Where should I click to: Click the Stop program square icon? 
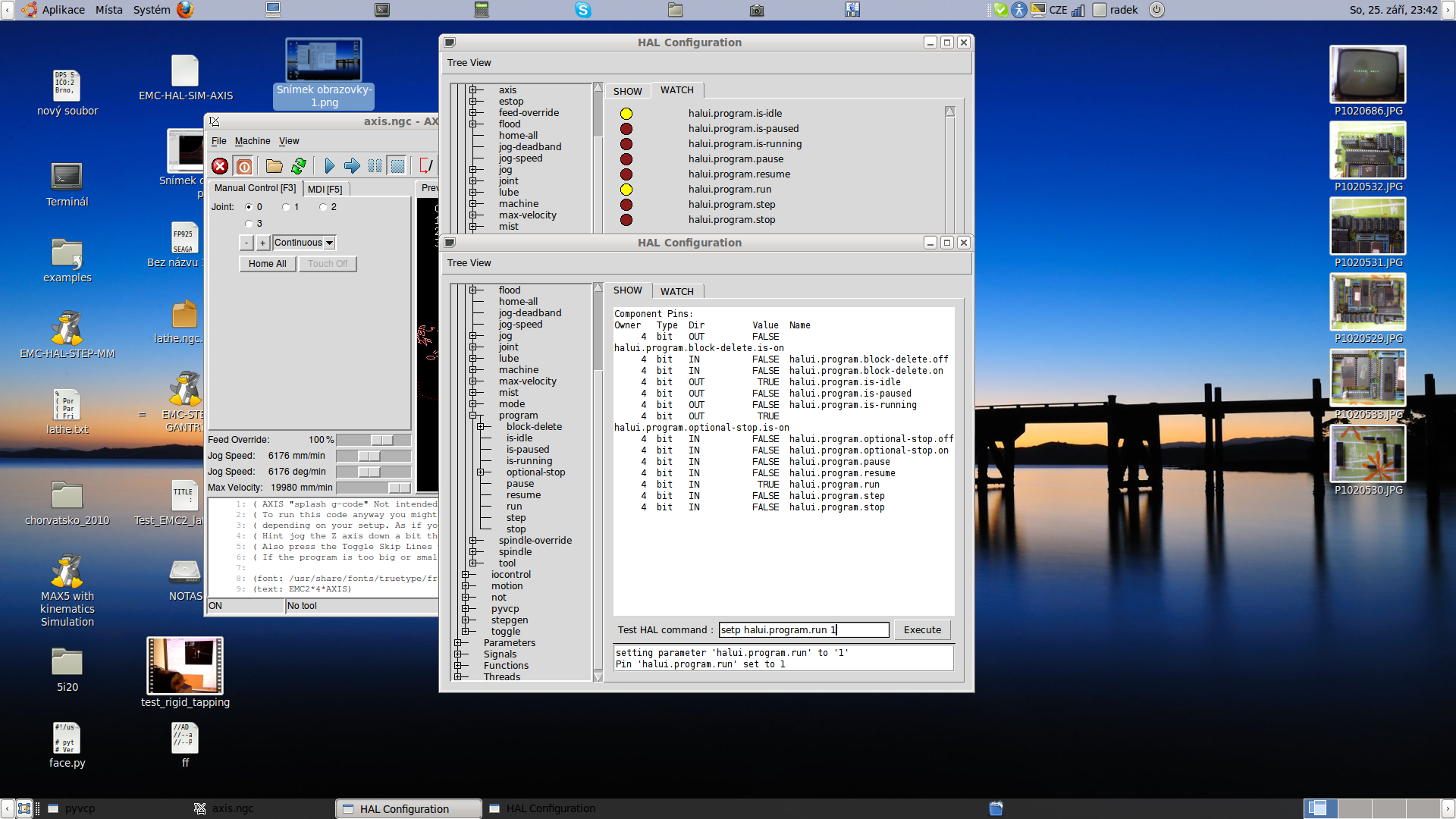tap(397, 166)
